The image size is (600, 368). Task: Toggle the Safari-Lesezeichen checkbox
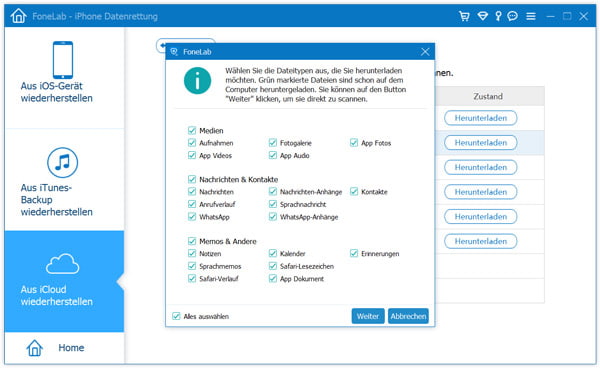[273, 266]
